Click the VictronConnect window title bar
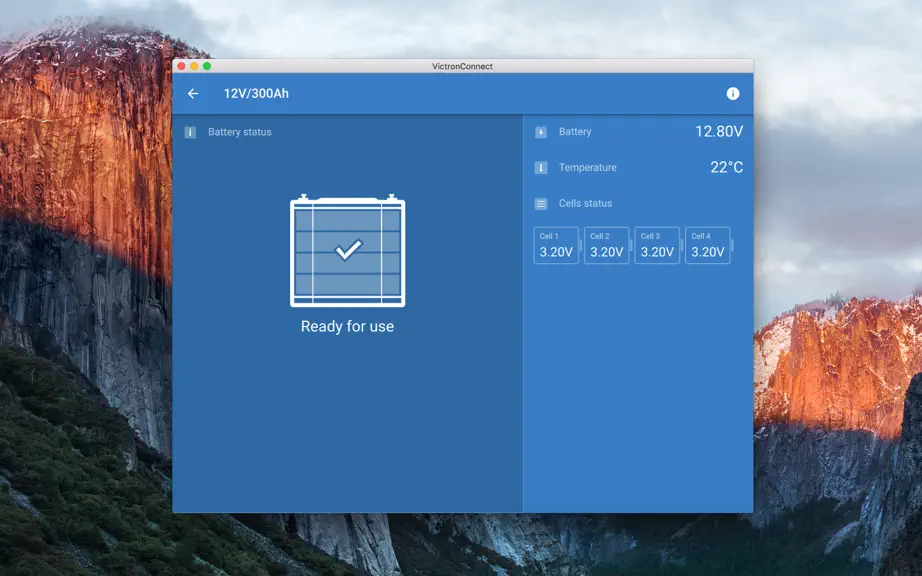This screenshot has width=922, height=576. (x=463, y=66)
